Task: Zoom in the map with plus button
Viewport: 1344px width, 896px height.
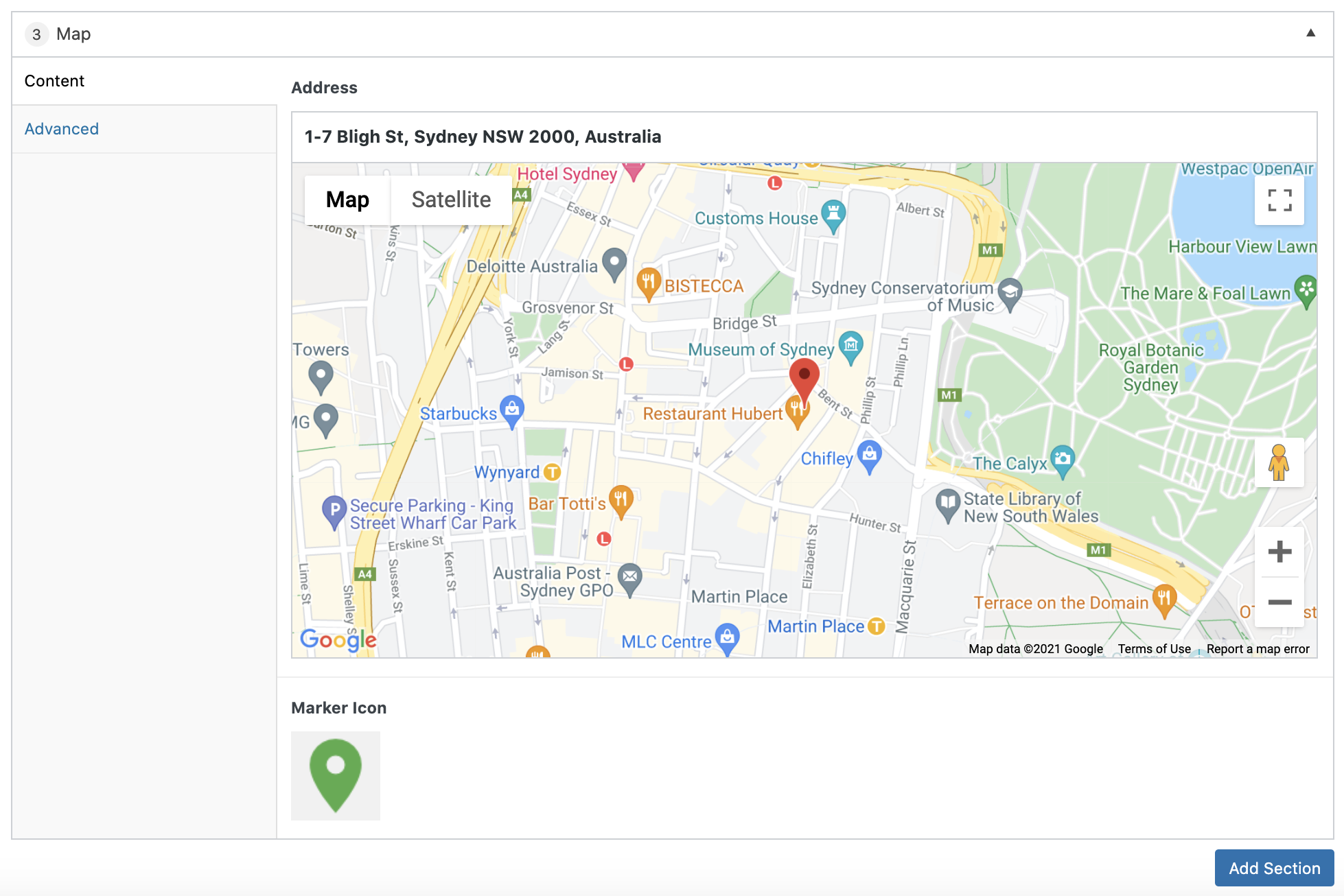Action: 1279,552
